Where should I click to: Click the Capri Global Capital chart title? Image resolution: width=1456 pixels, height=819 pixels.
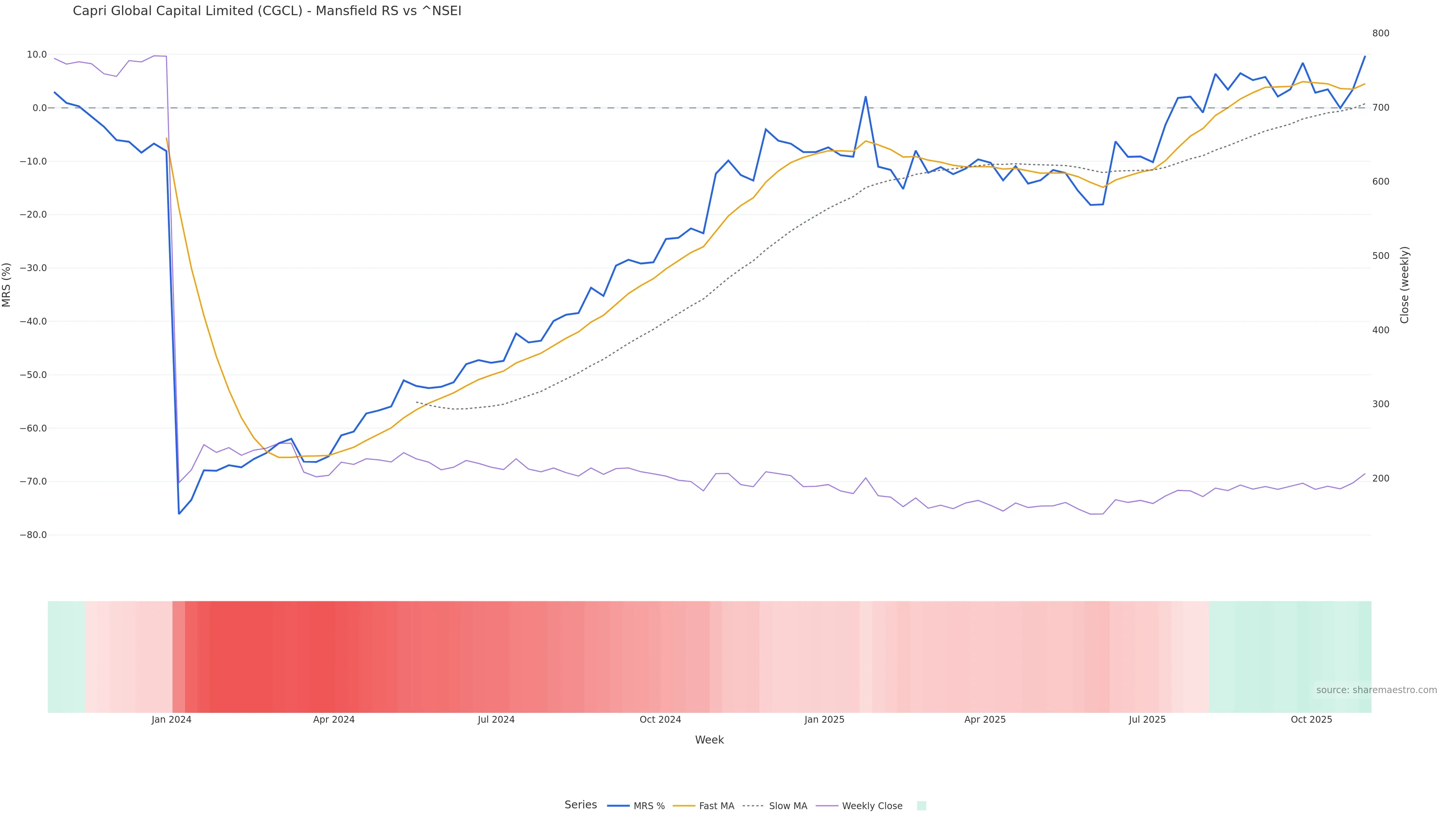tap(267, 11)
